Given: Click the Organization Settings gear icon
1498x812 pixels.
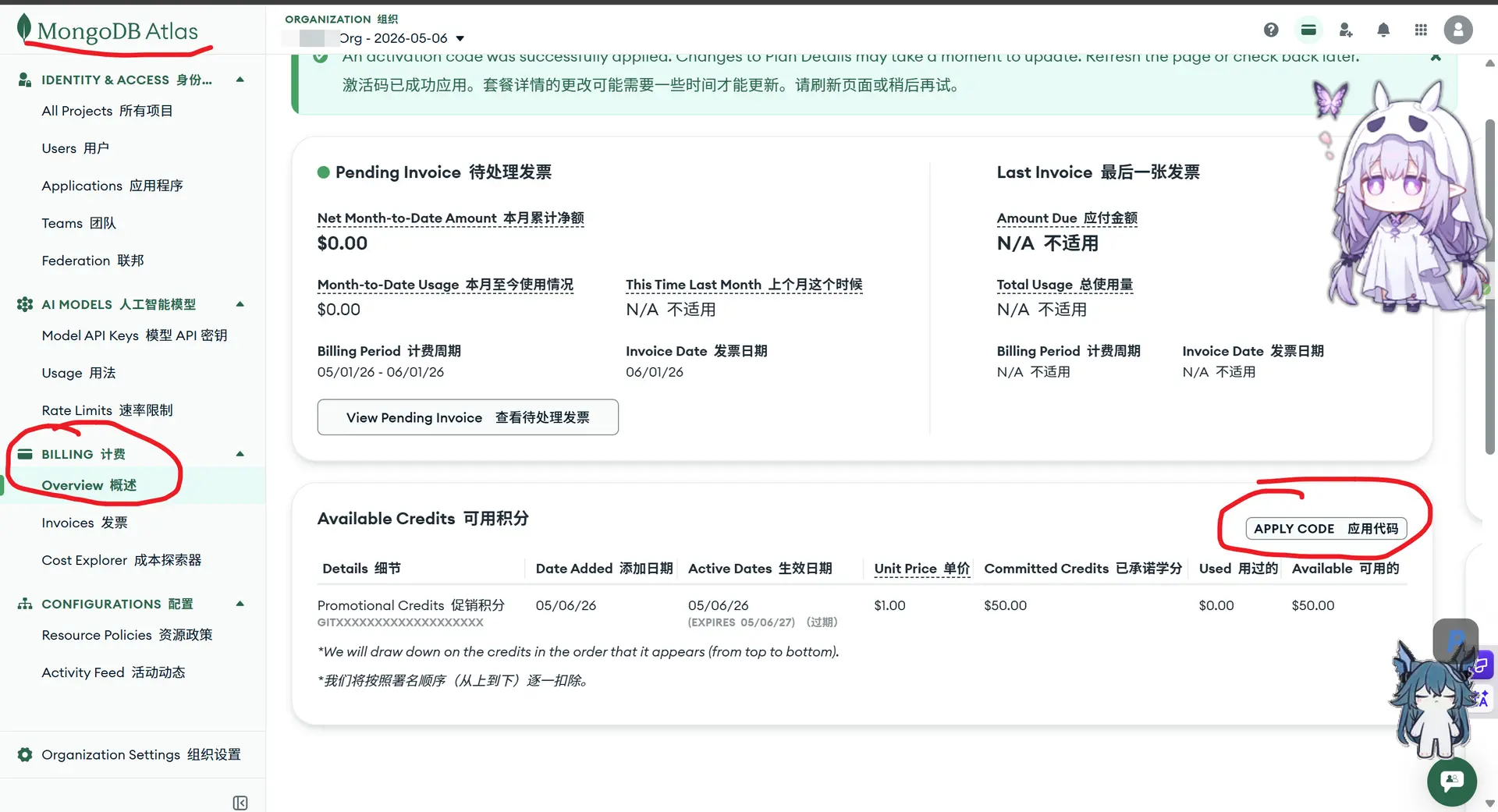Looking at the screenshot, I should pos(25,754).
